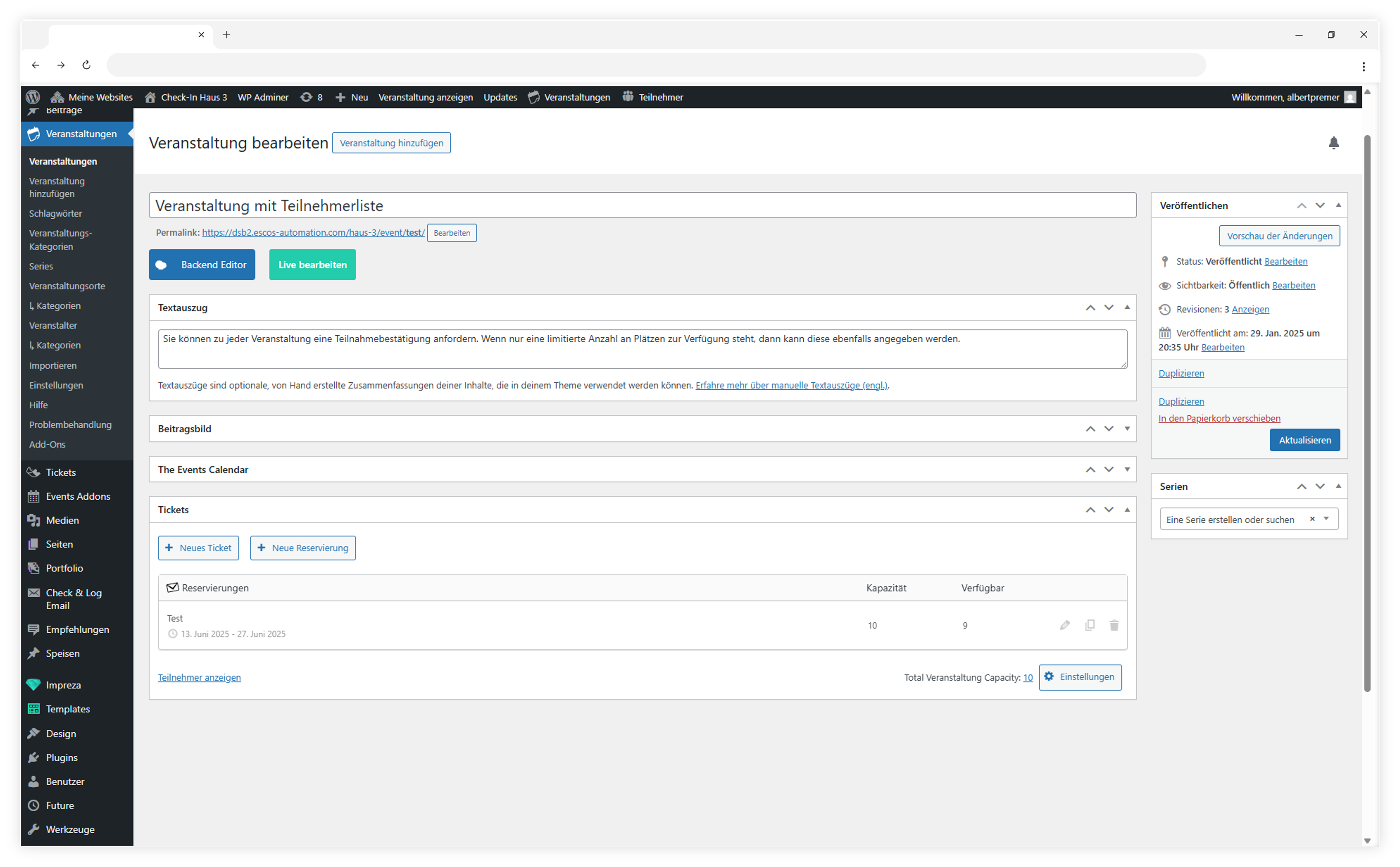
Task: Show revisions via Anzeigen link
Action: click(1250, 310)
